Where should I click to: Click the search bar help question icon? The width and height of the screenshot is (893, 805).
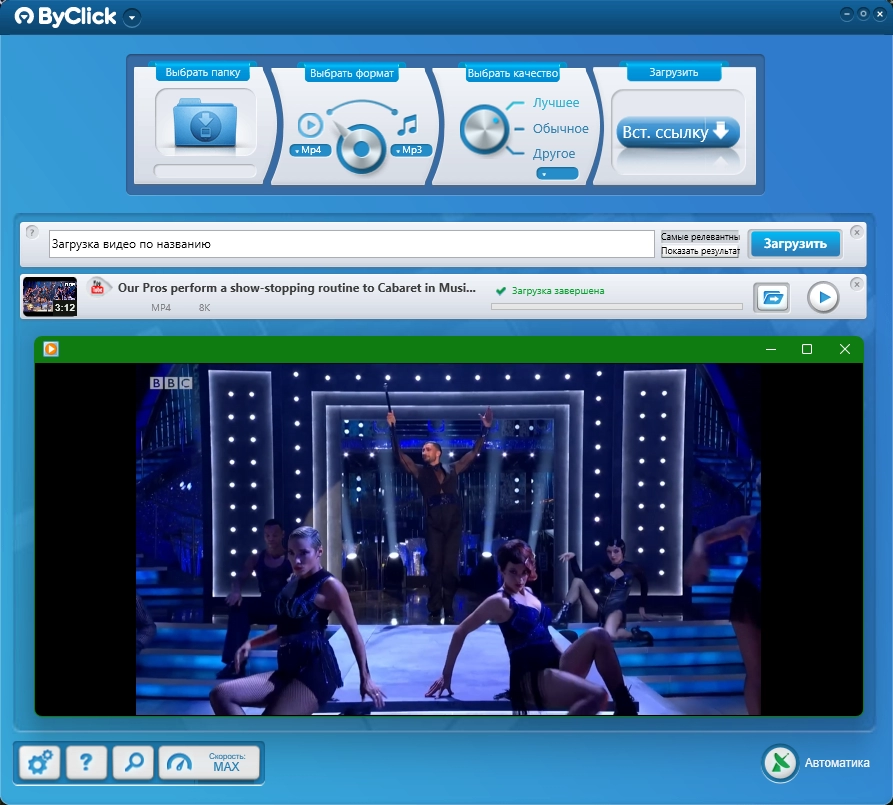point(32,232)
